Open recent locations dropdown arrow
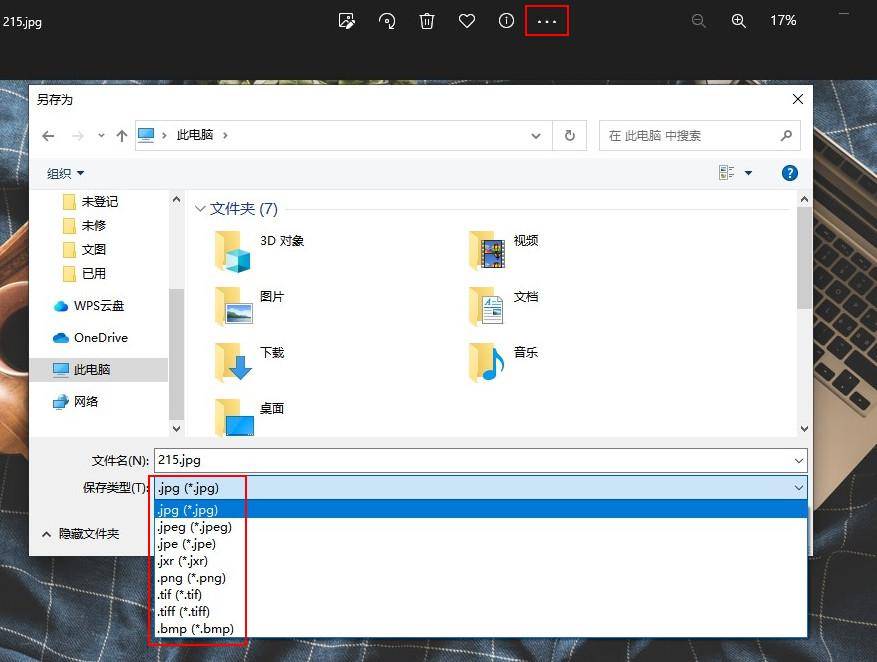The width and height of the screenshot is (877, 662). (101, 135)
